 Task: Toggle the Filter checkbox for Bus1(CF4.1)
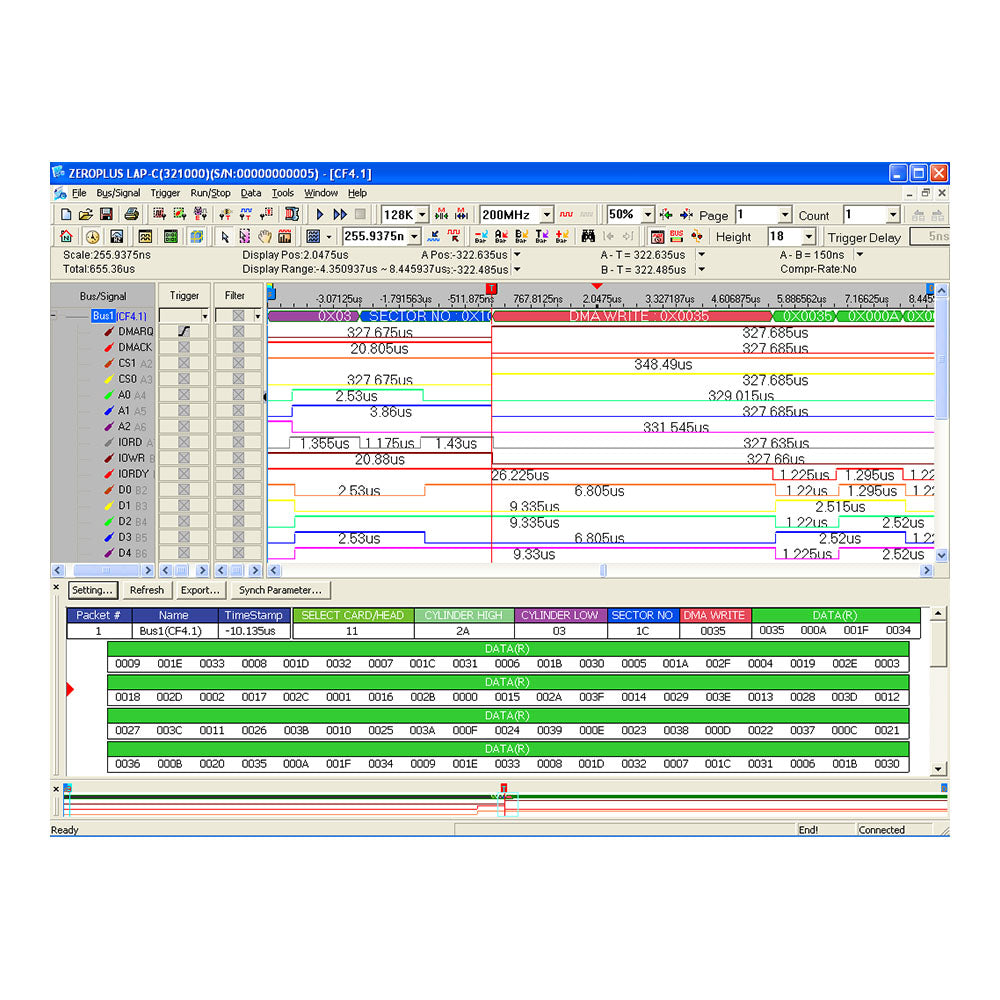238,316
